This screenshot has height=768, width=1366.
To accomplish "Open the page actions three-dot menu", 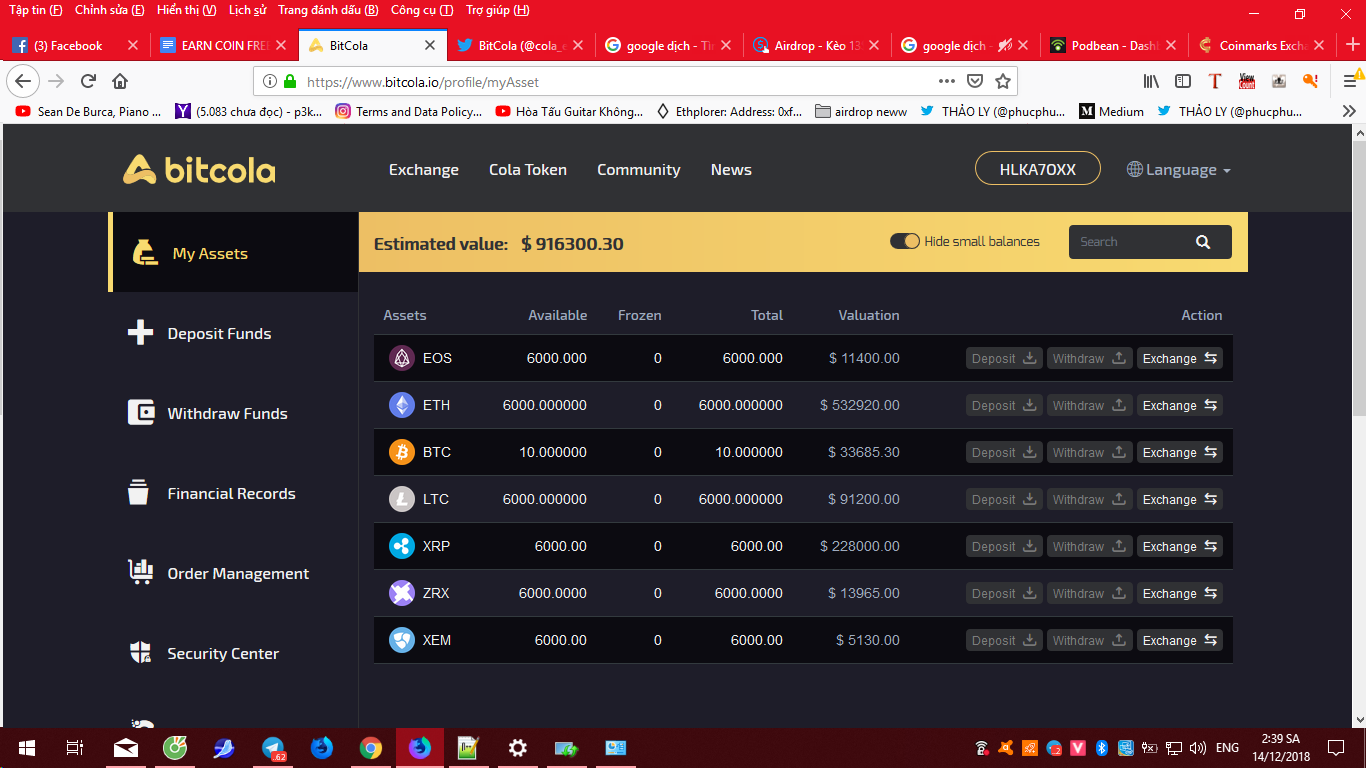I will pos(946,81).
